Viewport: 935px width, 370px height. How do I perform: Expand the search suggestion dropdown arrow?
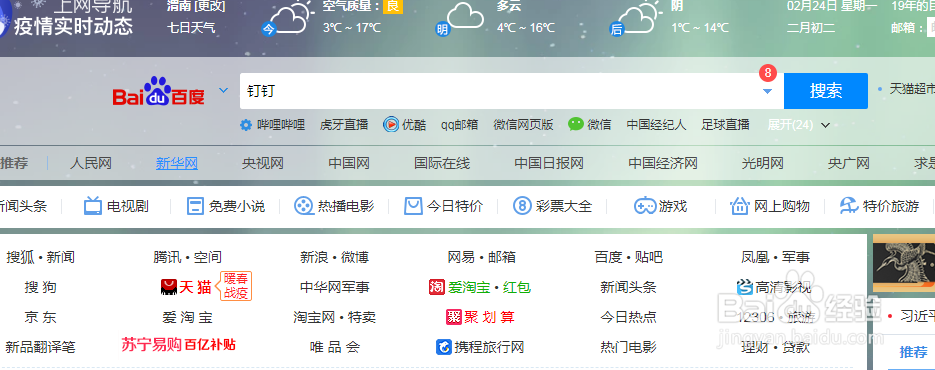[767, 91]
